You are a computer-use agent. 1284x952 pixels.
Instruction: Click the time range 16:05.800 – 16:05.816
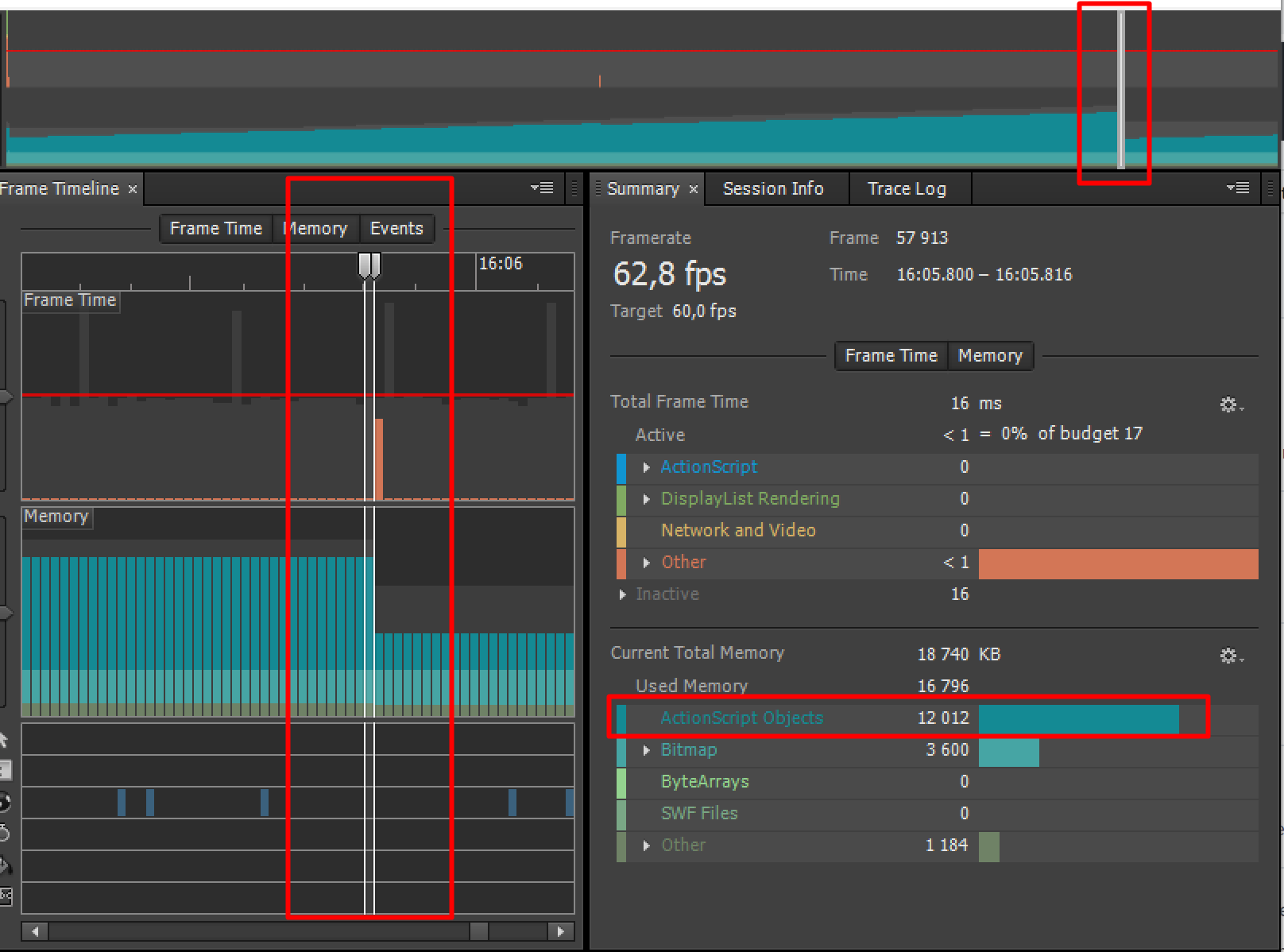click(984, 275)
